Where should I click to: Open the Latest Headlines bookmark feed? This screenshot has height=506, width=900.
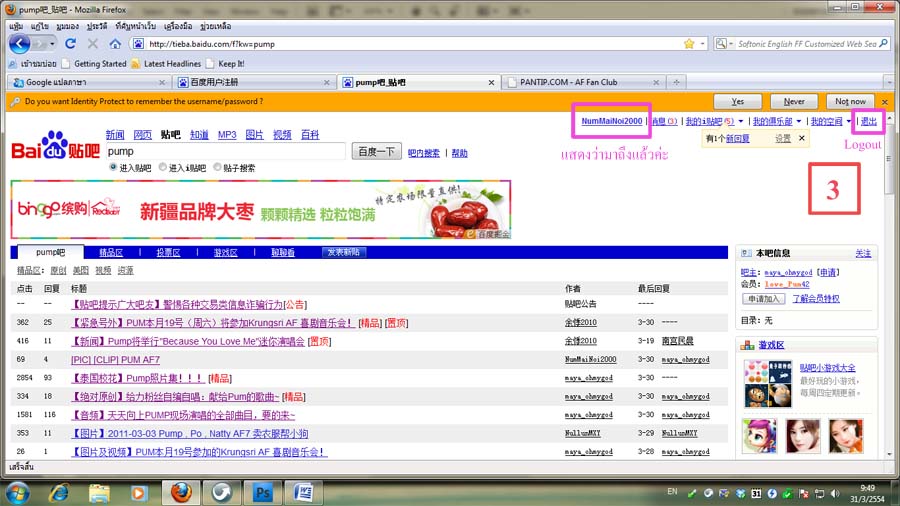(166, 64)
